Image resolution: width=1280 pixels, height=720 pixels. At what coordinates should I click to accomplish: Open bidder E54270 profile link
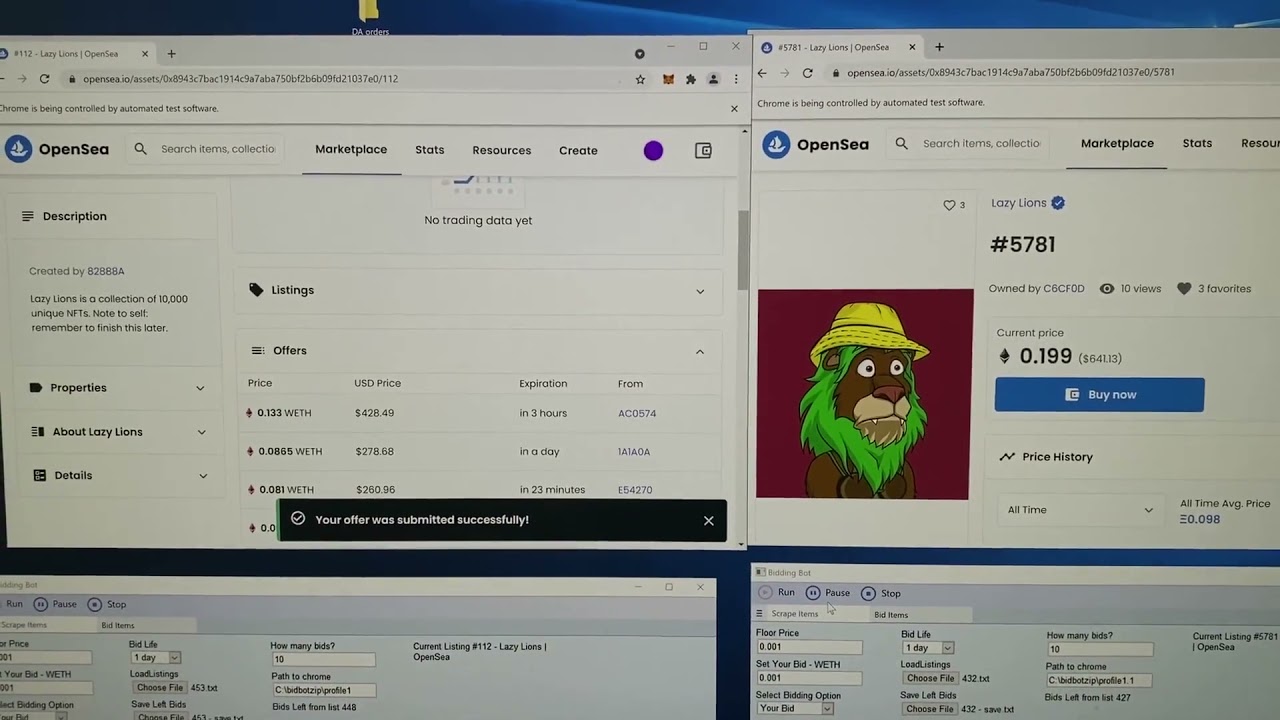point(635,490)
